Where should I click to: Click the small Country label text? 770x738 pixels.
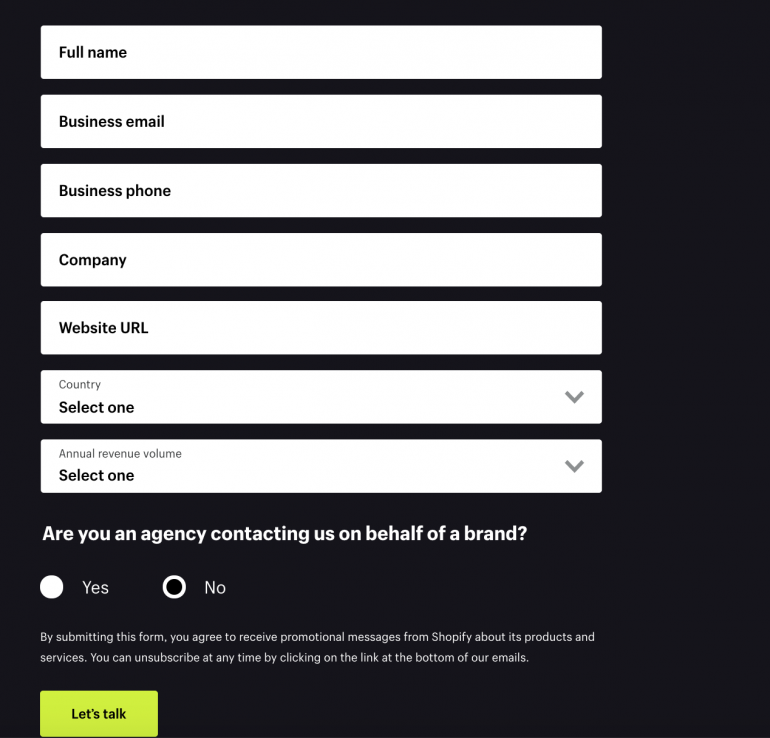tap(80, 384)
